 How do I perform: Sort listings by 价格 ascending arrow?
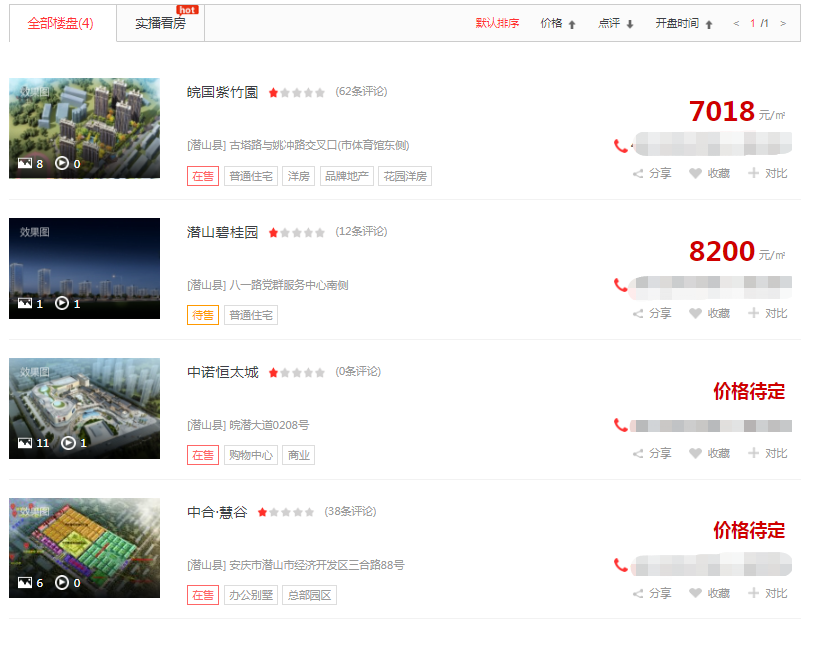pyautogui.click(x=572, y=24)
